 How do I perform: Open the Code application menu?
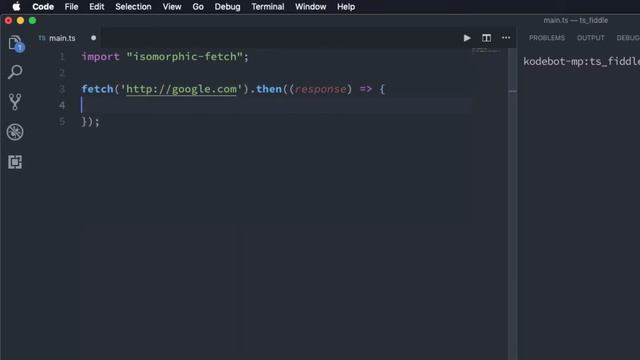pos(43,7)
